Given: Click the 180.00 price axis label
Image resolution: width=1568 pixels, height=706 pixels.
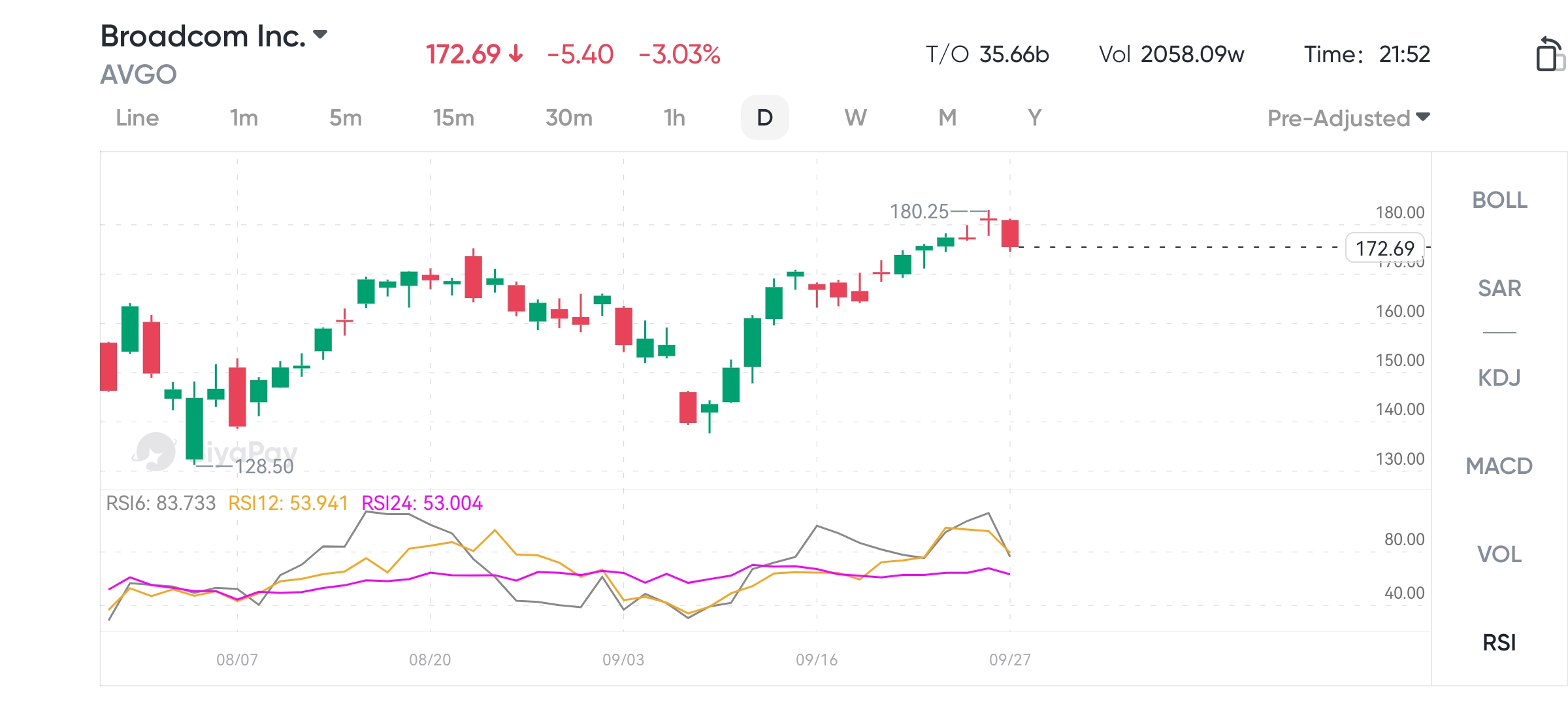Looking at the screenshot, I should (x=1400, y=212).
